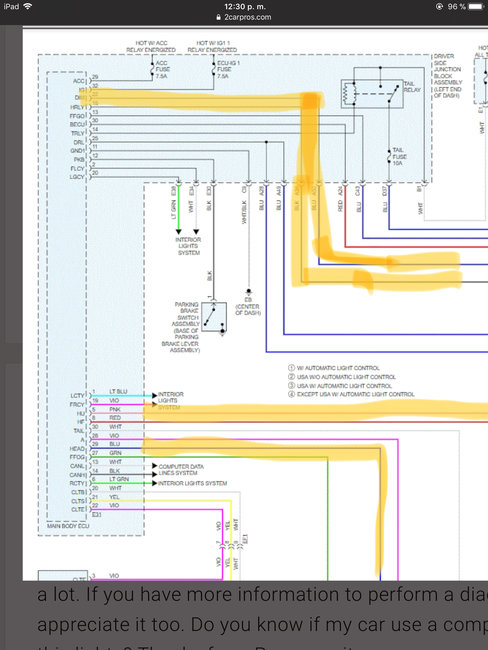The width and height of the screenshot is (488, 650).
Task: Click the Main Body ECU label
Action: 68,526
